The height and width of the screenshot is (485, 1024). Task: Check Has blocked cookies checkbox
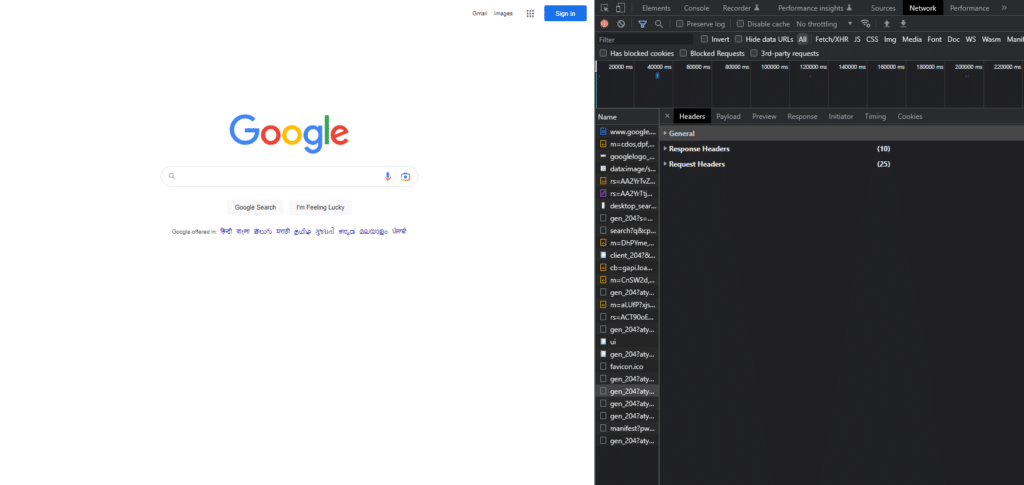pos(603,54)
